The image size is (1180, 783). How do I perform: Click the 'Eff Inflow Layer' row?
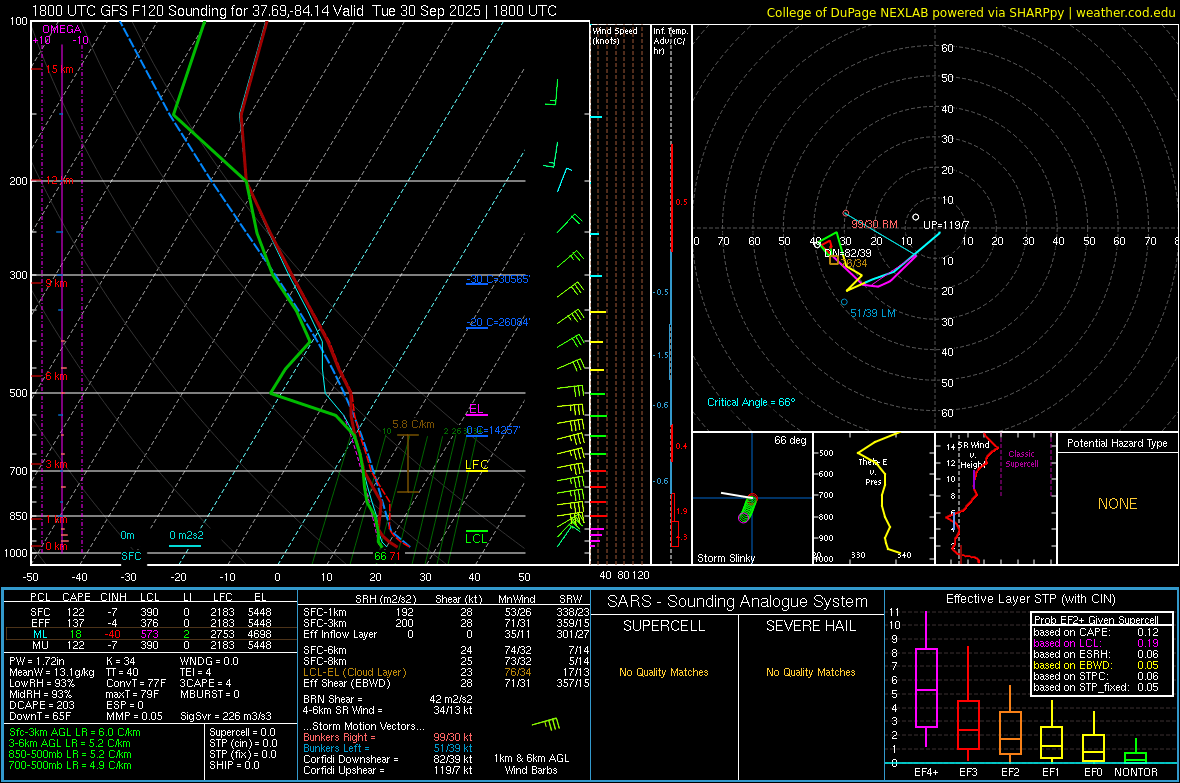pyautogui.click(x=446, y=634)
